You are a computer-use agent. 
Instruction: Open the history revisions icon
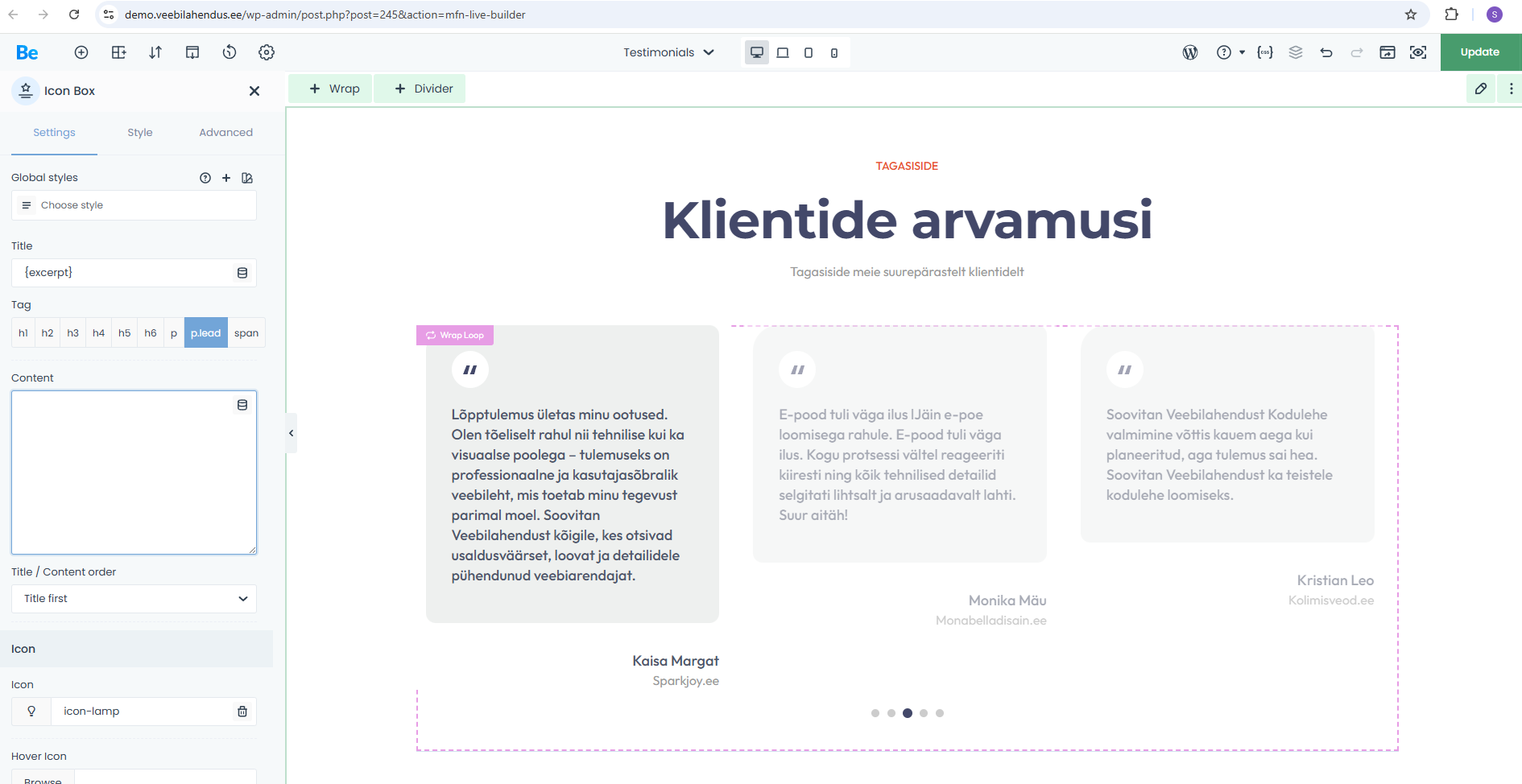[230, 52]
